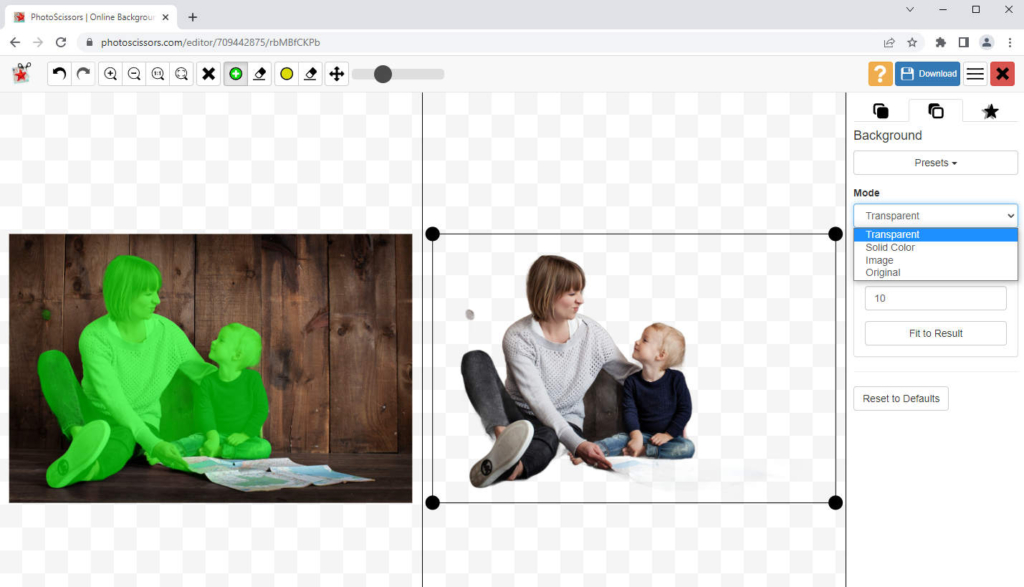1024x587 pixels.
Task: Open the hamburger menu
Action: [x=975, y=73]
